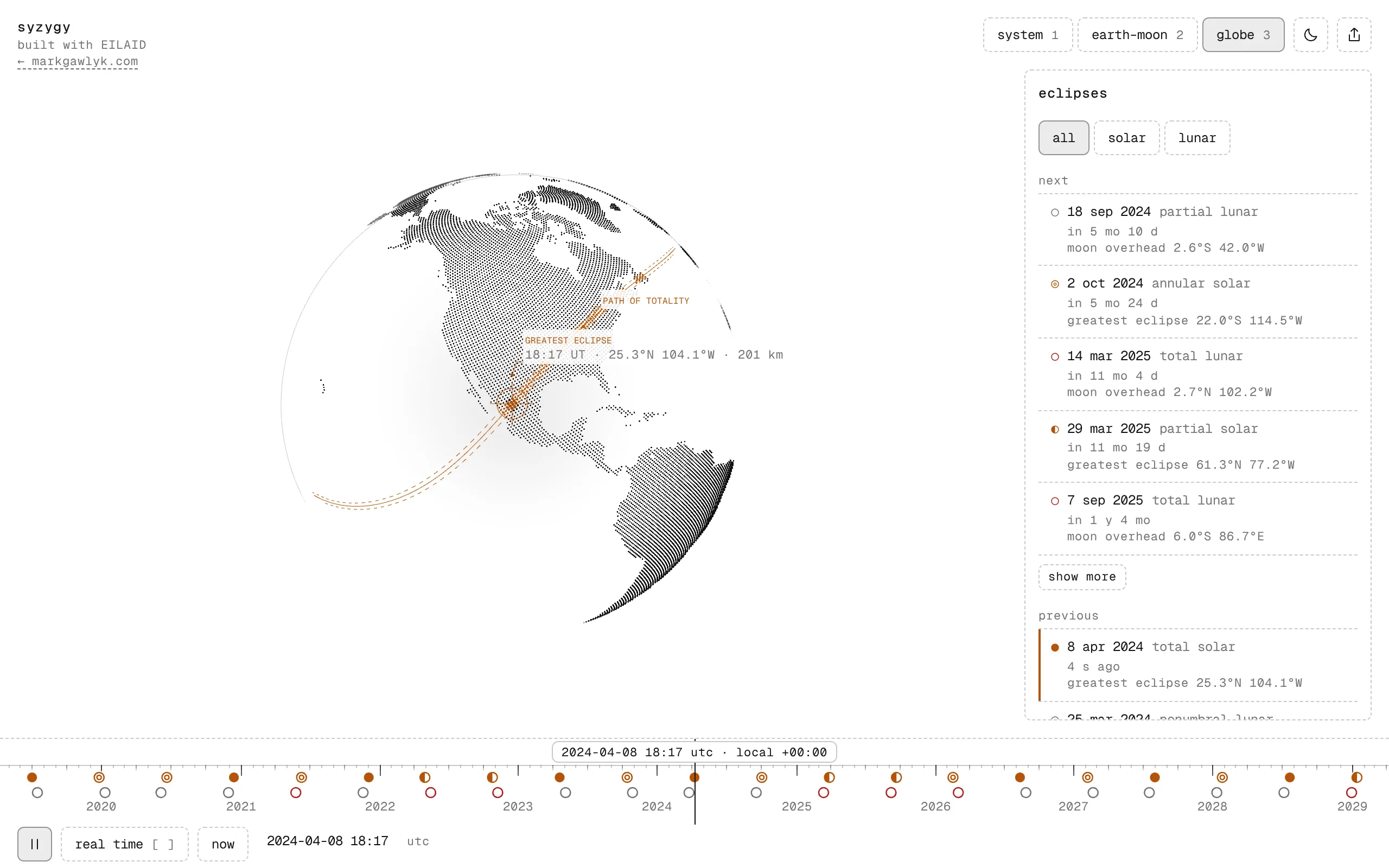The width and height of the screenshot is (1389, 868).
Task: Click the total solar marker on the current-time line
Action: click(694, 777)
